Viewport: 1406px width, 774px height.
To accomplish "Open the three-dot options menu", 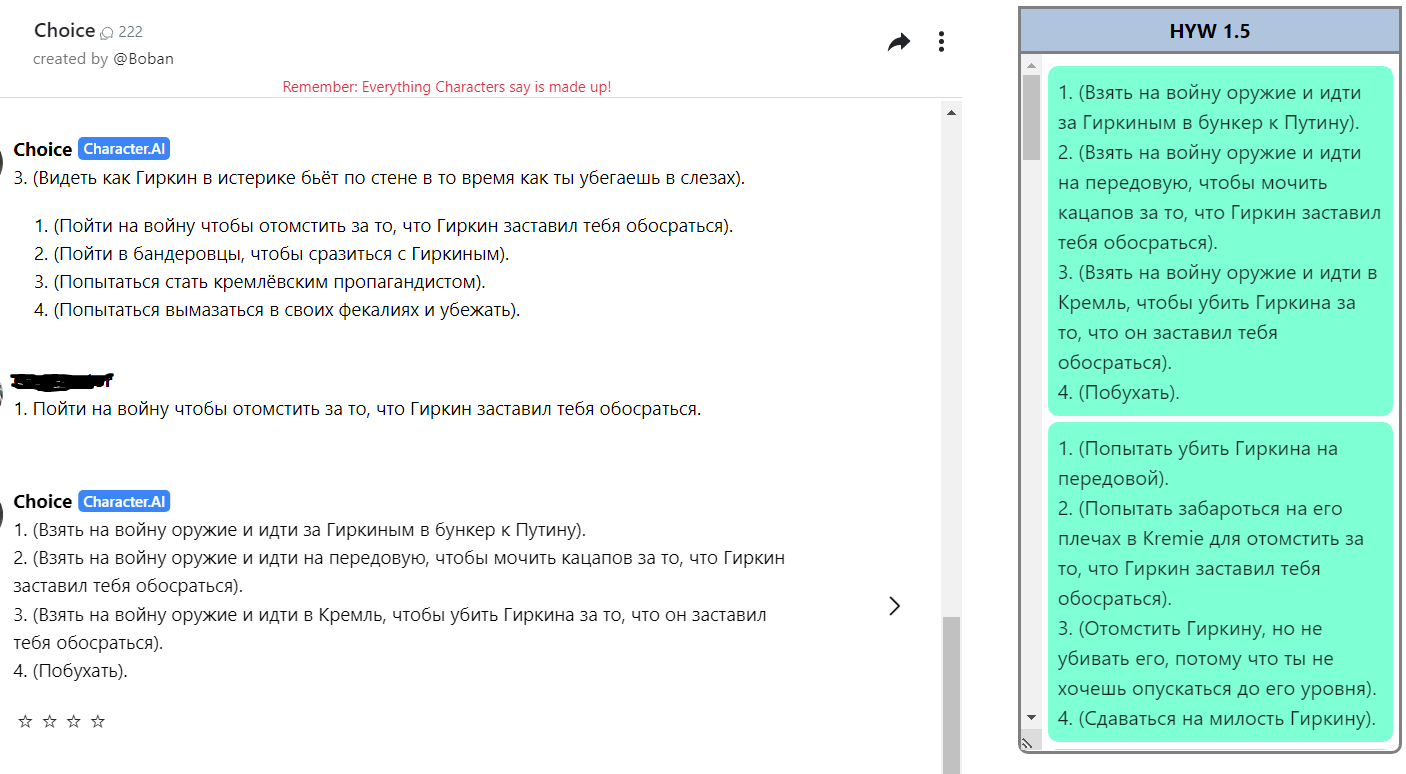I will [941, 42].
